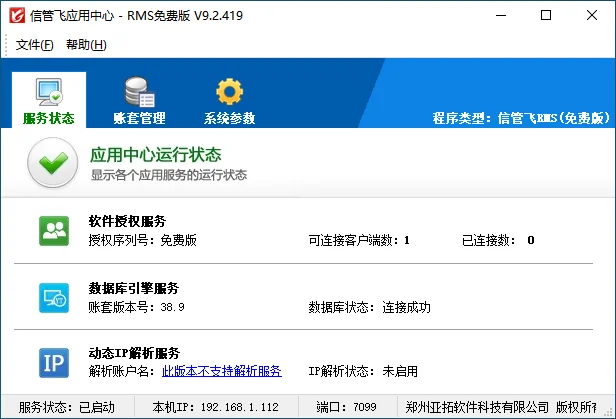Open the 帮助(H) menu
Viewport: 616px width, 419px height.
tap(86, 45)
